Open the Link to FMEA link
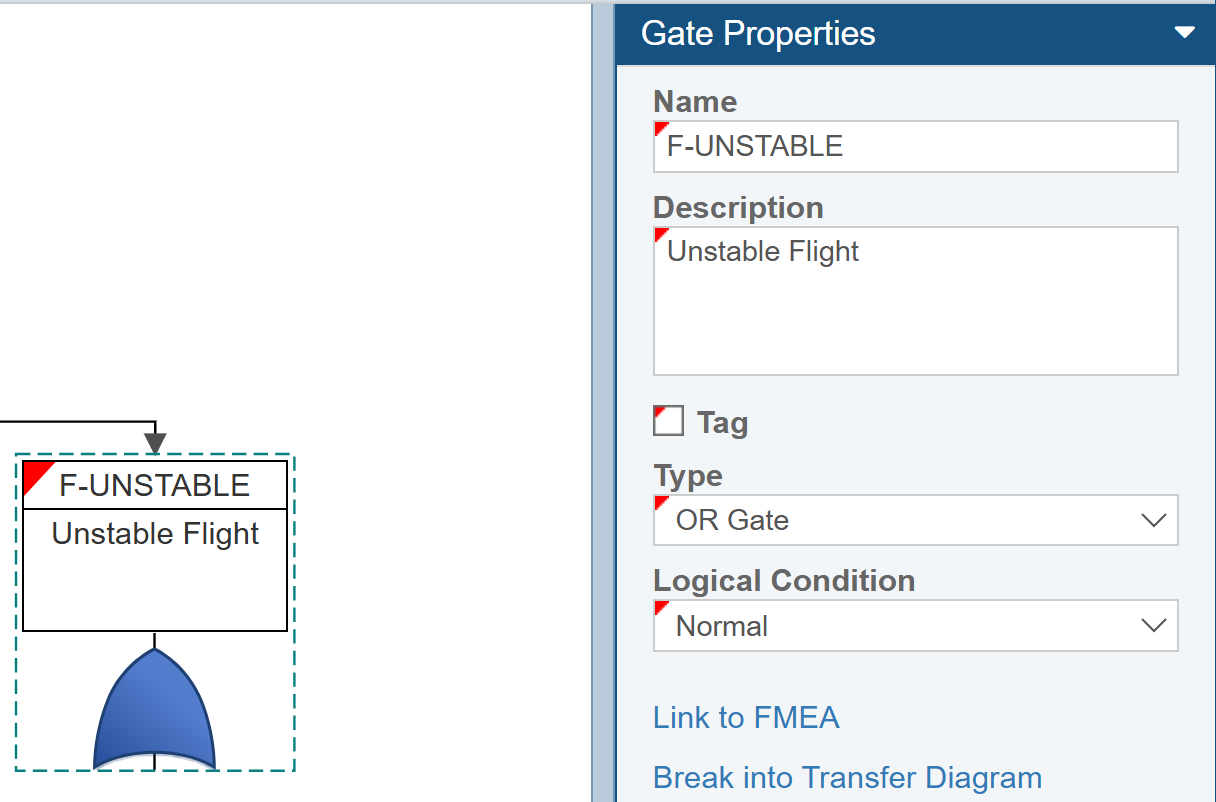The height and width of the screenshot is (802, 1216). (x=745, y=717)
